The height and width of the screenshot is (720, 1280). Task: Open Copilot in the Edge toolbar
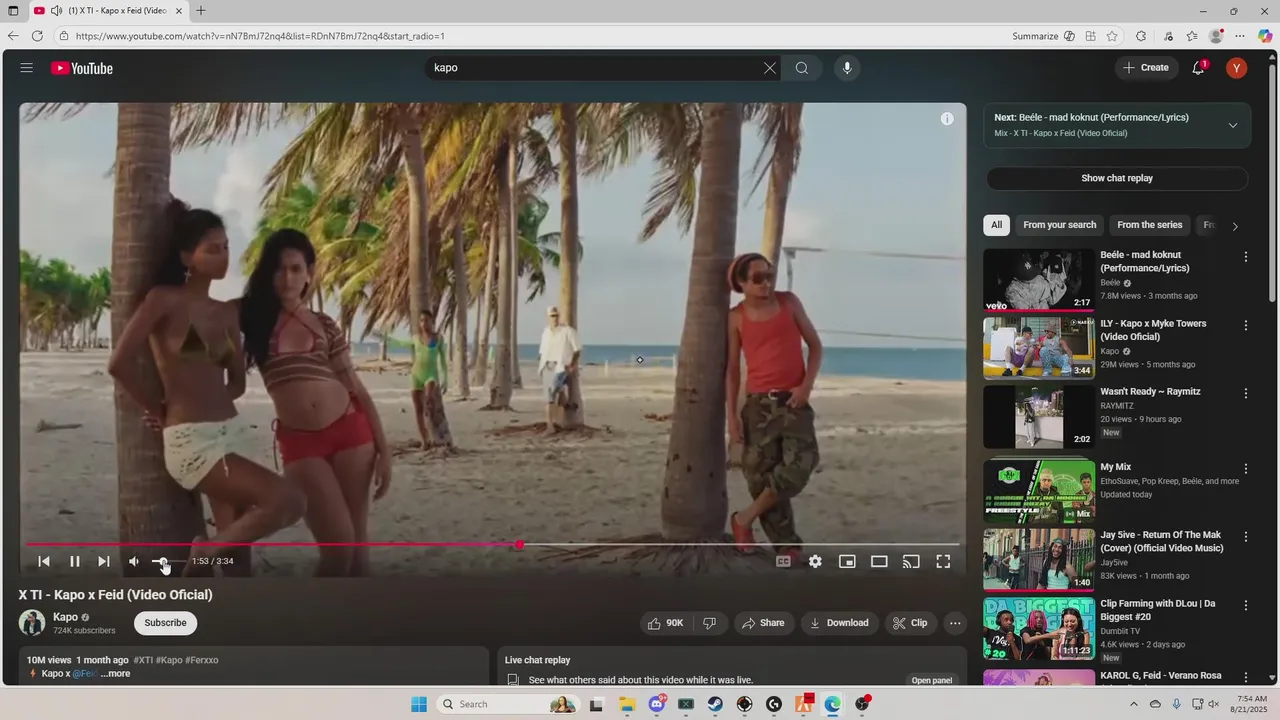point(1265,36)
